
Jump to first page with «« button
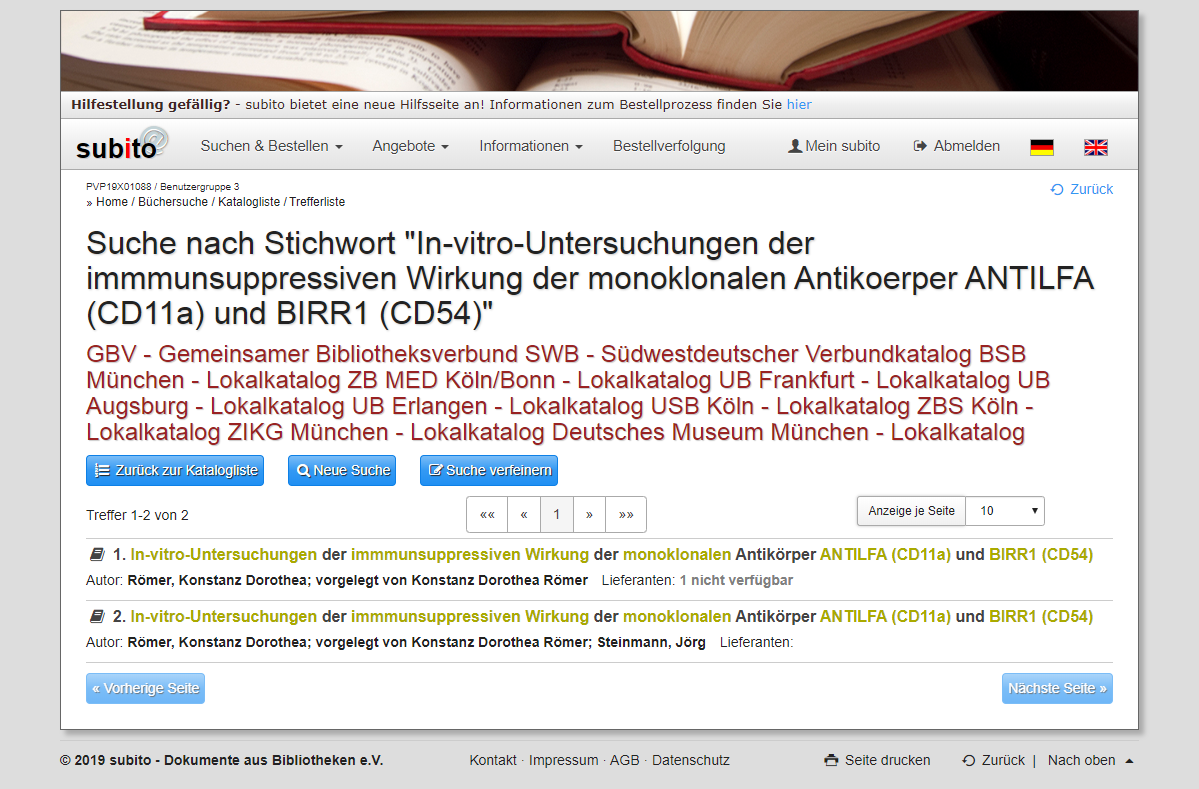pos(487,515)
